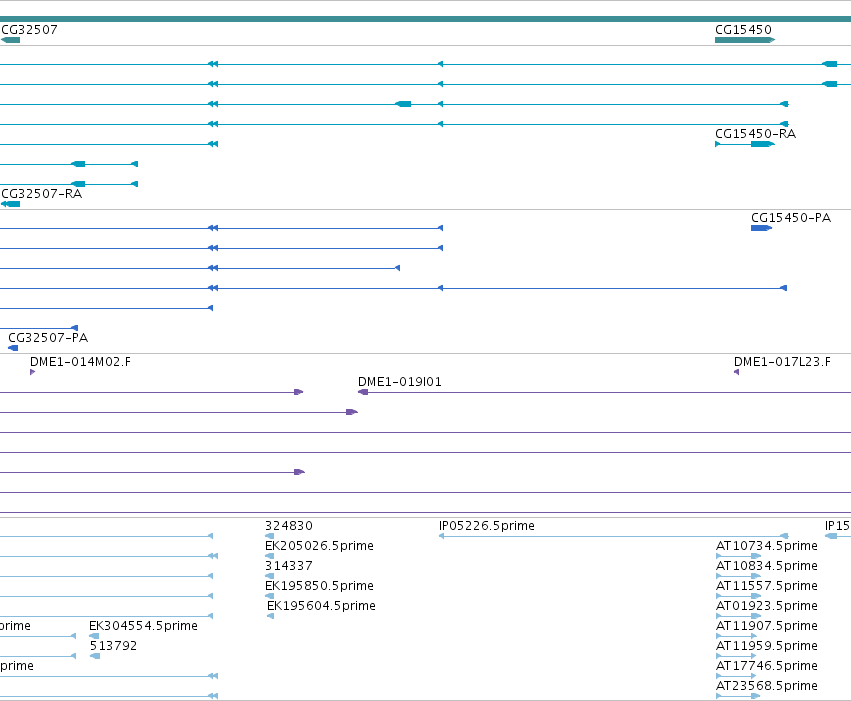
Task: Select the 513792 EST label
Action: click(113, 646)
